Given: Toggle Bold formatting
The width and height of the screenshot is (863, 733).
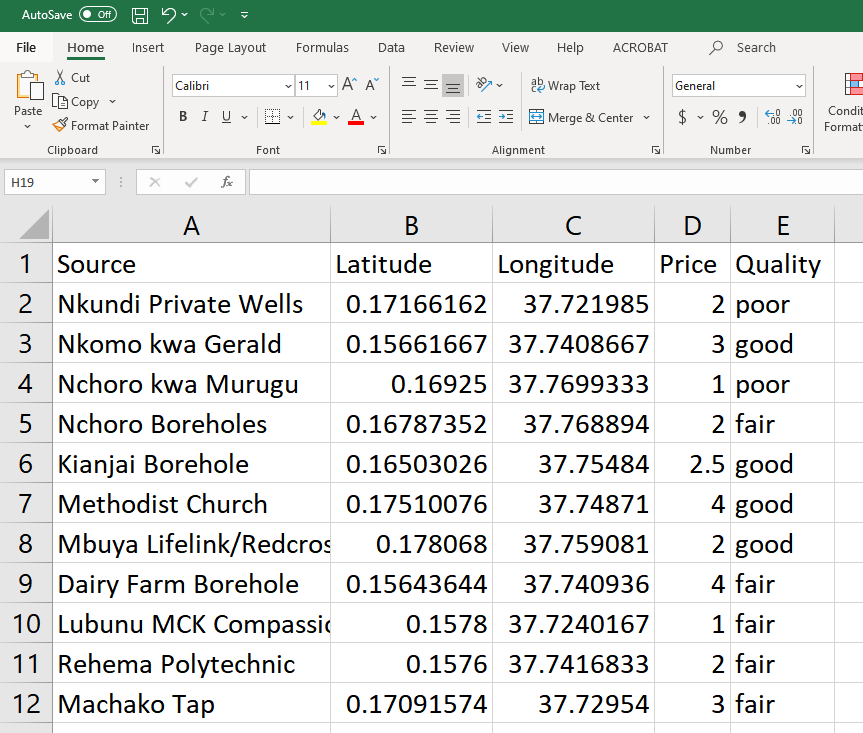Looking at the screenshot, I should pyautogui.click(x=183, y=117).
